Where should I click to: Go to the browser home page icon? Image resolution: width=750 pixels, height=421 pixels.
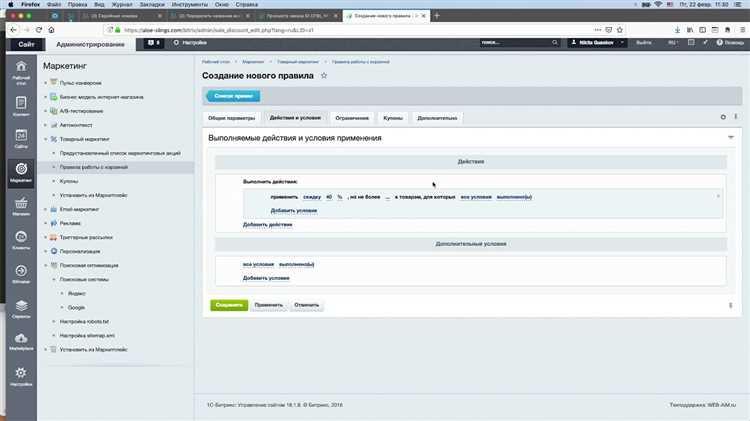(x=51, y=30)
